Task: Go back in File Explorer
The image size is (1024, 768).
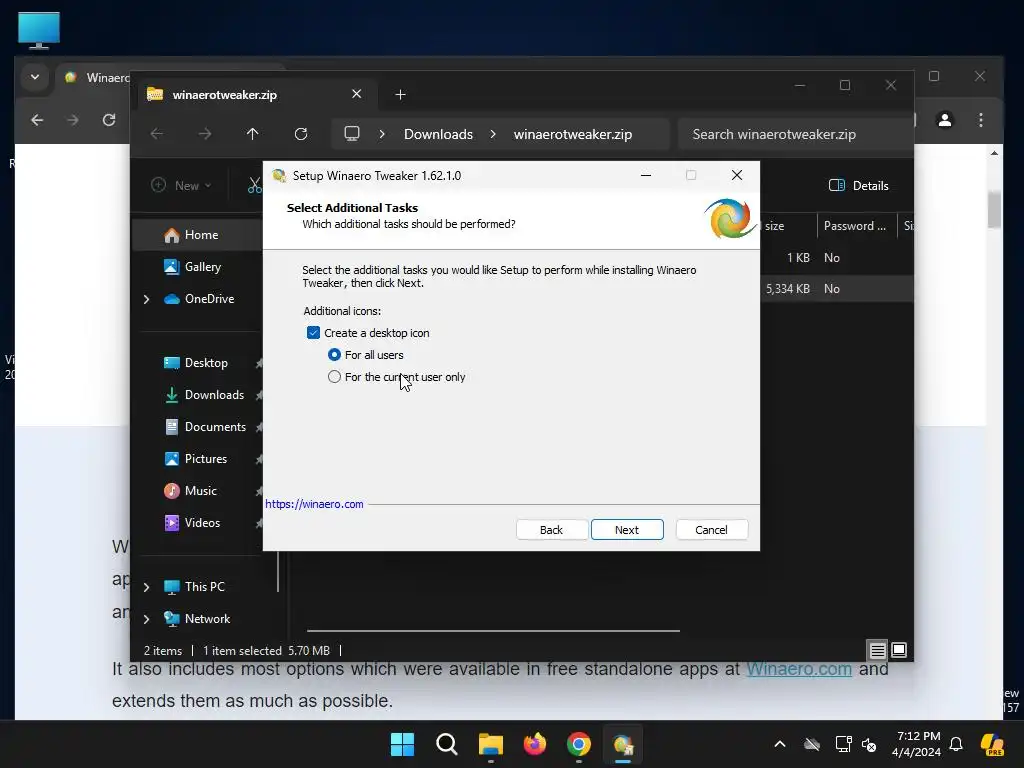Action: click(157, 134)
